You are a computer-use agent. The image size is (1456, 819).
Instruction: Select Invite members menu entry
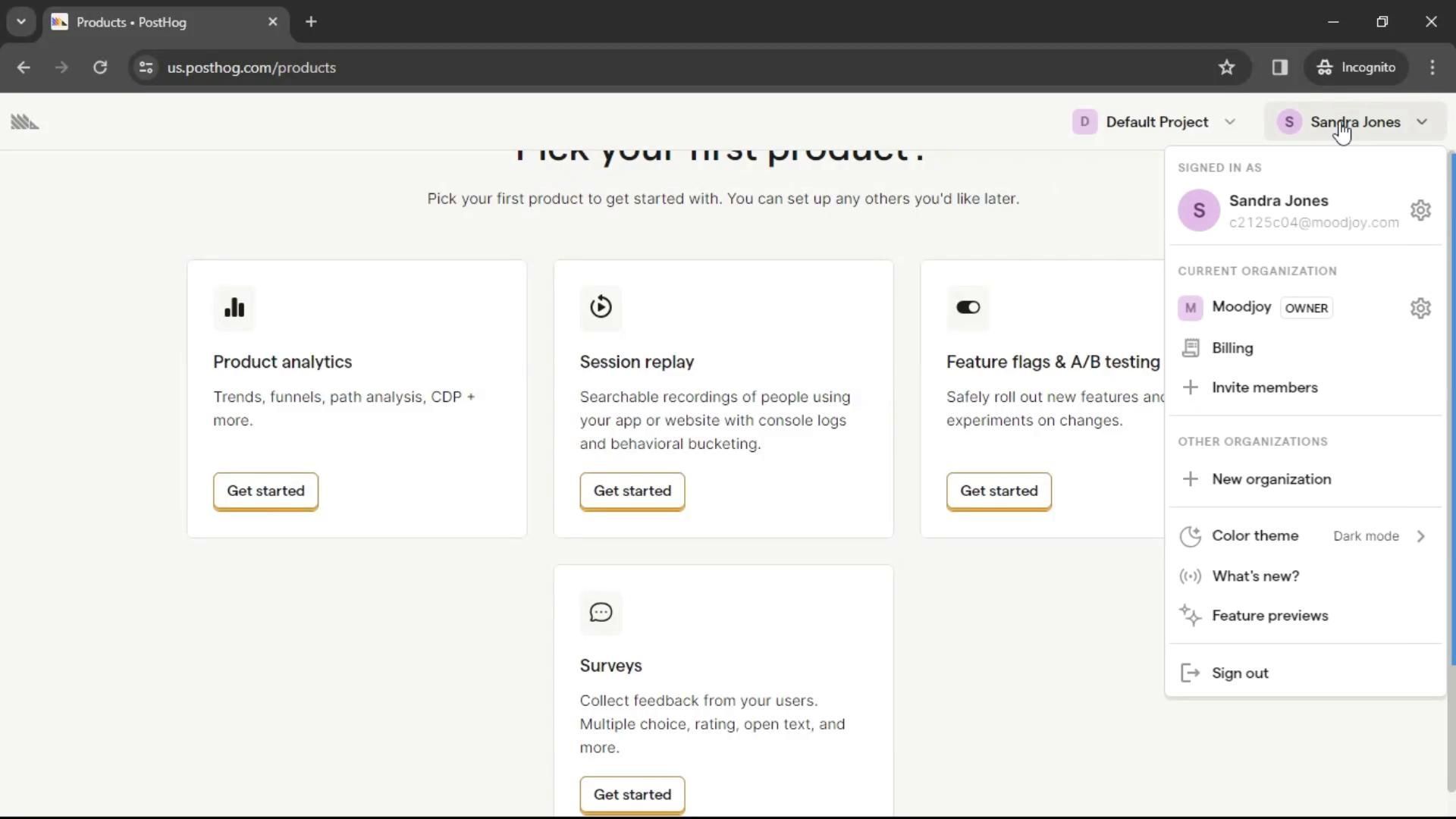coord(1264,388)
